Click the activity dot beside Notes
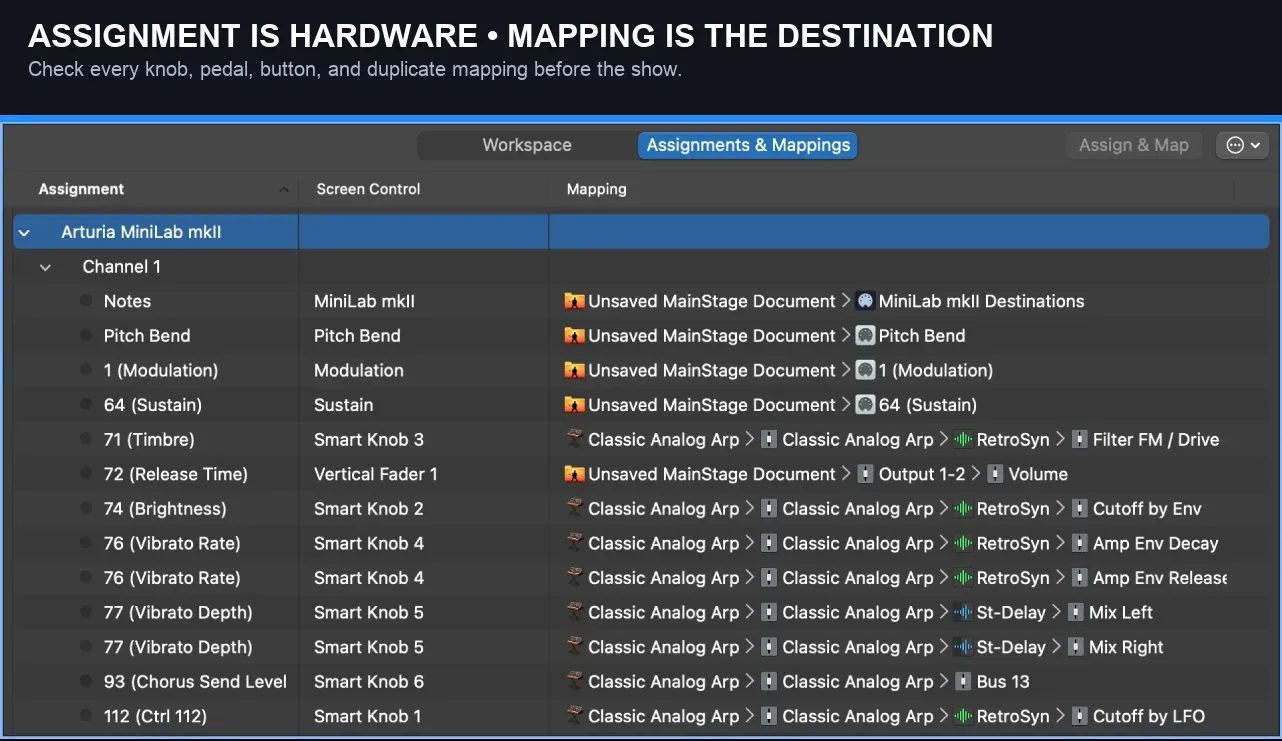This screenshot has width=1282, height=741. point(86,301)
